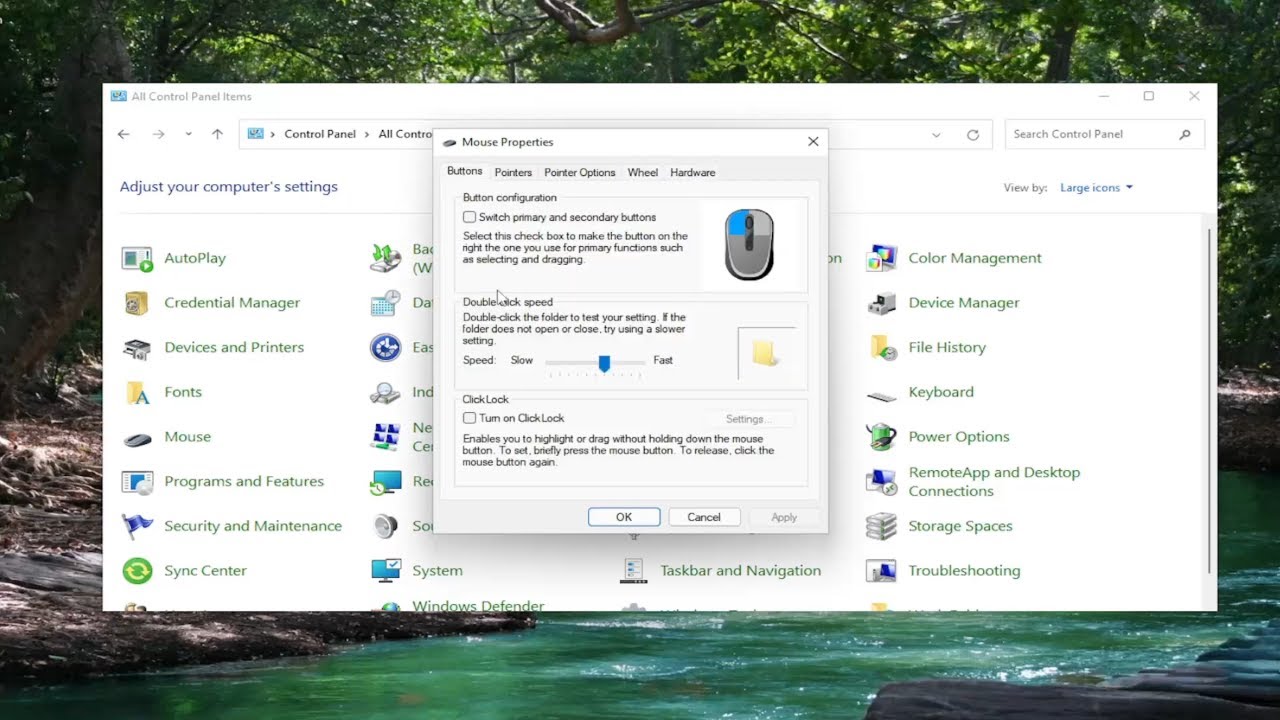Close the Mouse Properties dialog
Screen dimensions: 1280x720
(x=813, y=142)
